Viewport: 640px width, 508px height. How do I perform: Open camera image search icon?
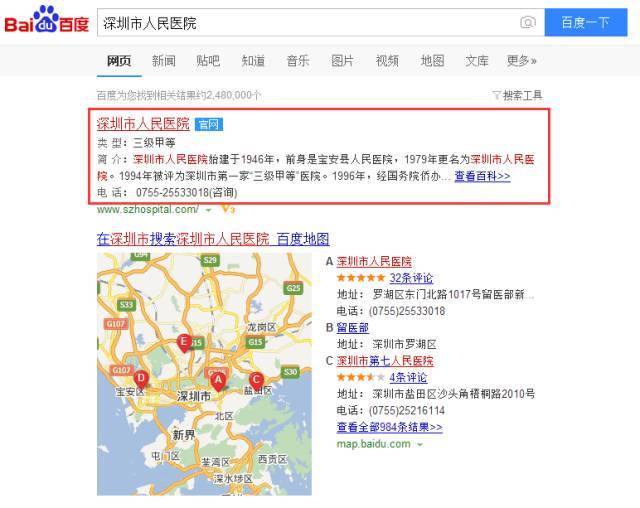click(528, 22)
